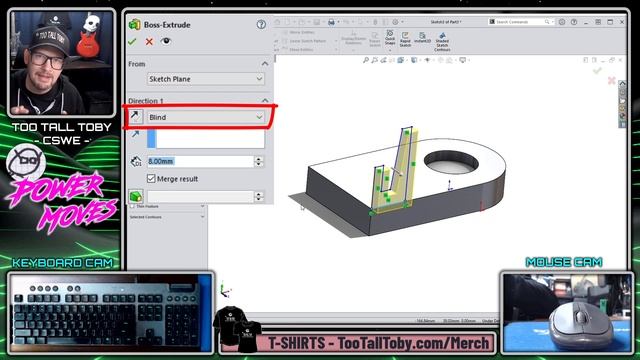The height and width of the screenshot is (360, 640).
Task: Accept Boss-Extrude with the green check
Action: [132, 42]
